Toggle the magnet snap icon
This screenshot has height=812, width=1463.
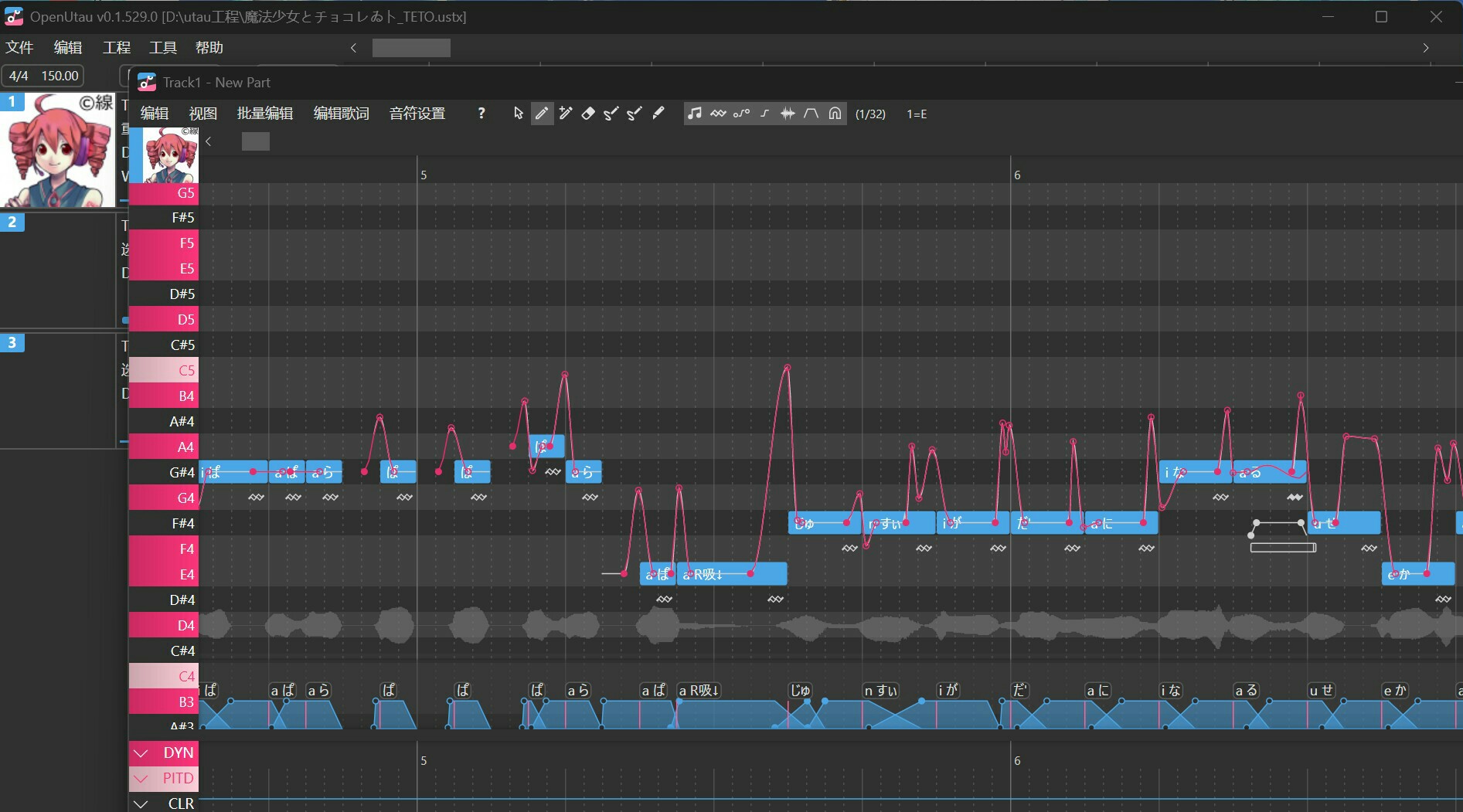(835, 114)
